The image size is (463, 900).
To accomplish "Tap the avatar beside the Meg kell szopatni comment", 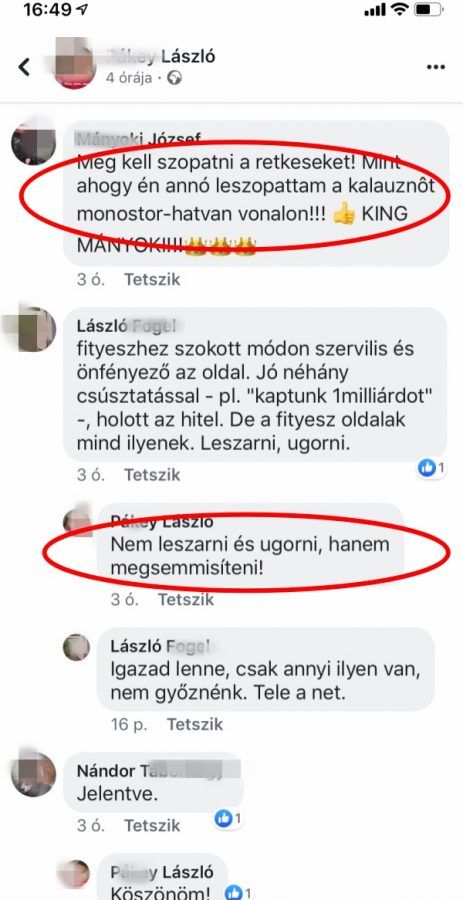I will point(34,142).
